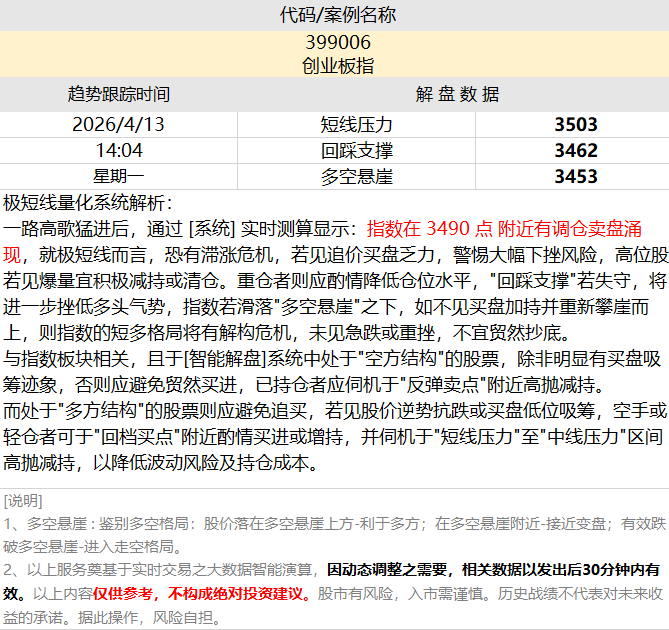Select the date cell 2026/4/13

pyautogui.click(x=119, y=125)
